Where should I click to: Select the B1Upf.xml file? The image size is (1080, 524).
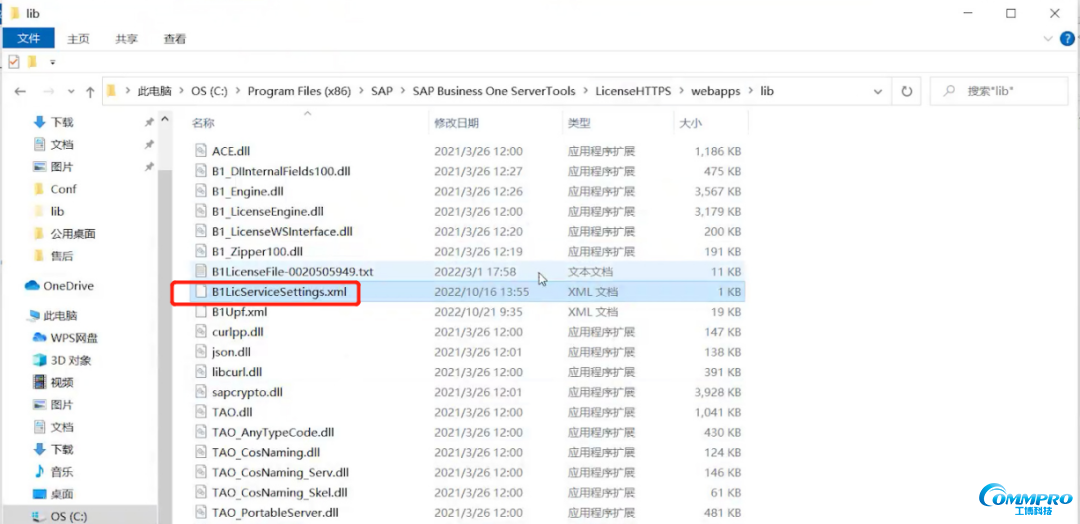(x=239, y=312)
